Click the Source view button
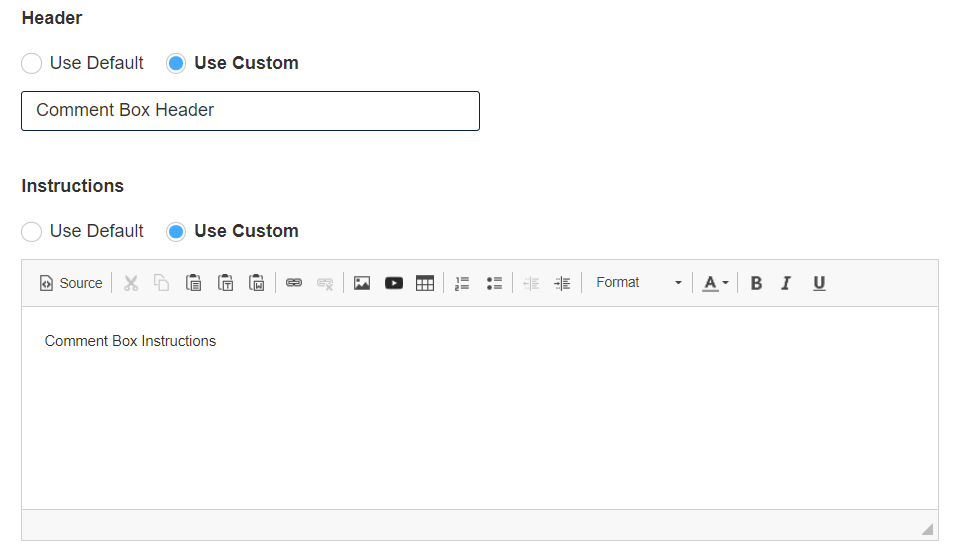This screenshot has height=552, width=963. [71, 283]
